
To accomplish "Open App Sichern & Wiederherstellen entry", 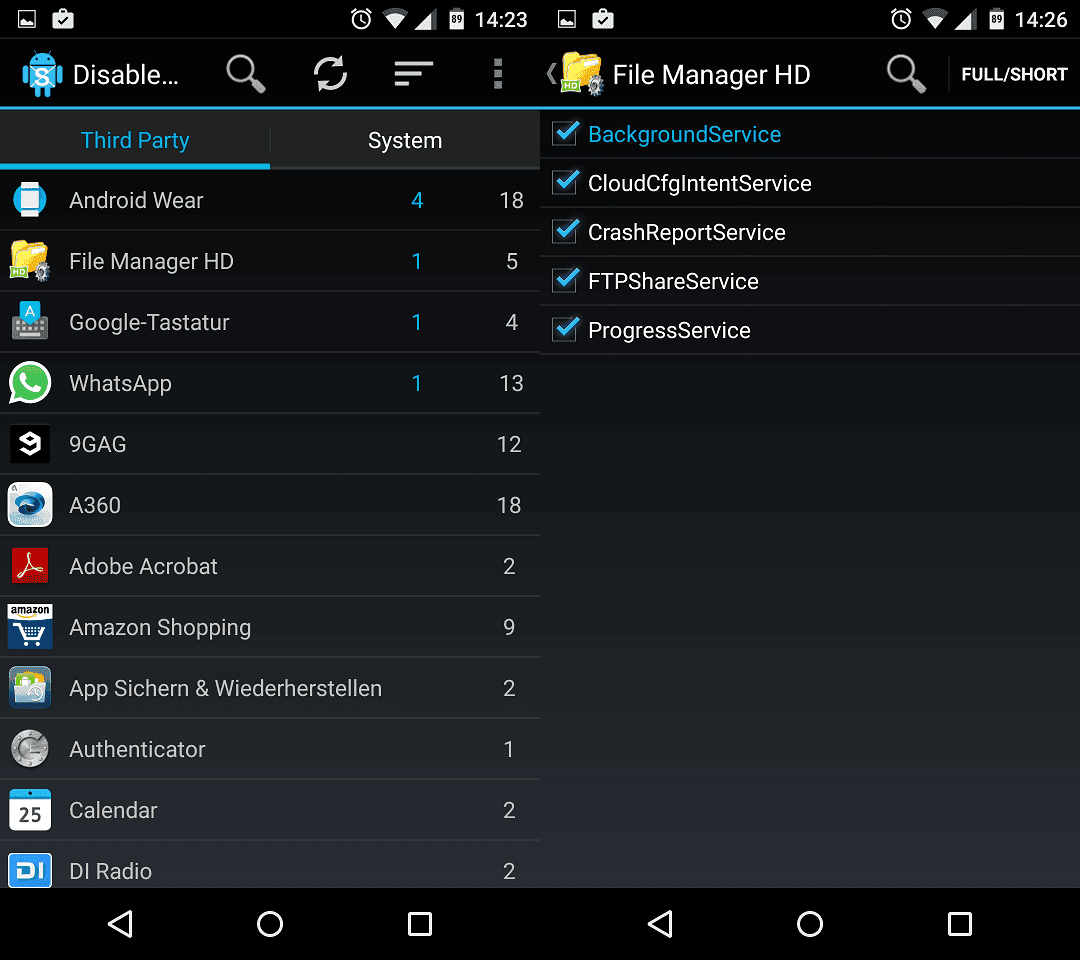I will (270, 687).
